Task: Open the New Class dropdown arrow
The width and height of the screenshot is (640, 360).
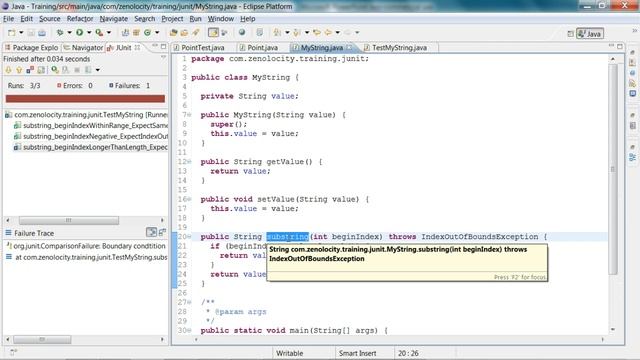Action: pyautogui.click(x=157, y=33)
